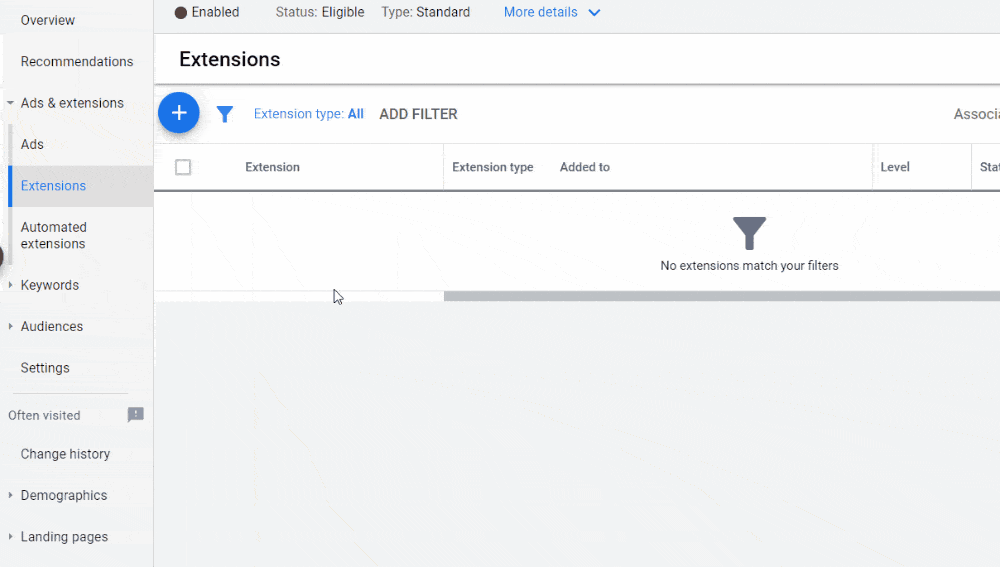Open the Extension type: All filter
The height and width of the screenshot is (567, 1000).
(309, 114)
